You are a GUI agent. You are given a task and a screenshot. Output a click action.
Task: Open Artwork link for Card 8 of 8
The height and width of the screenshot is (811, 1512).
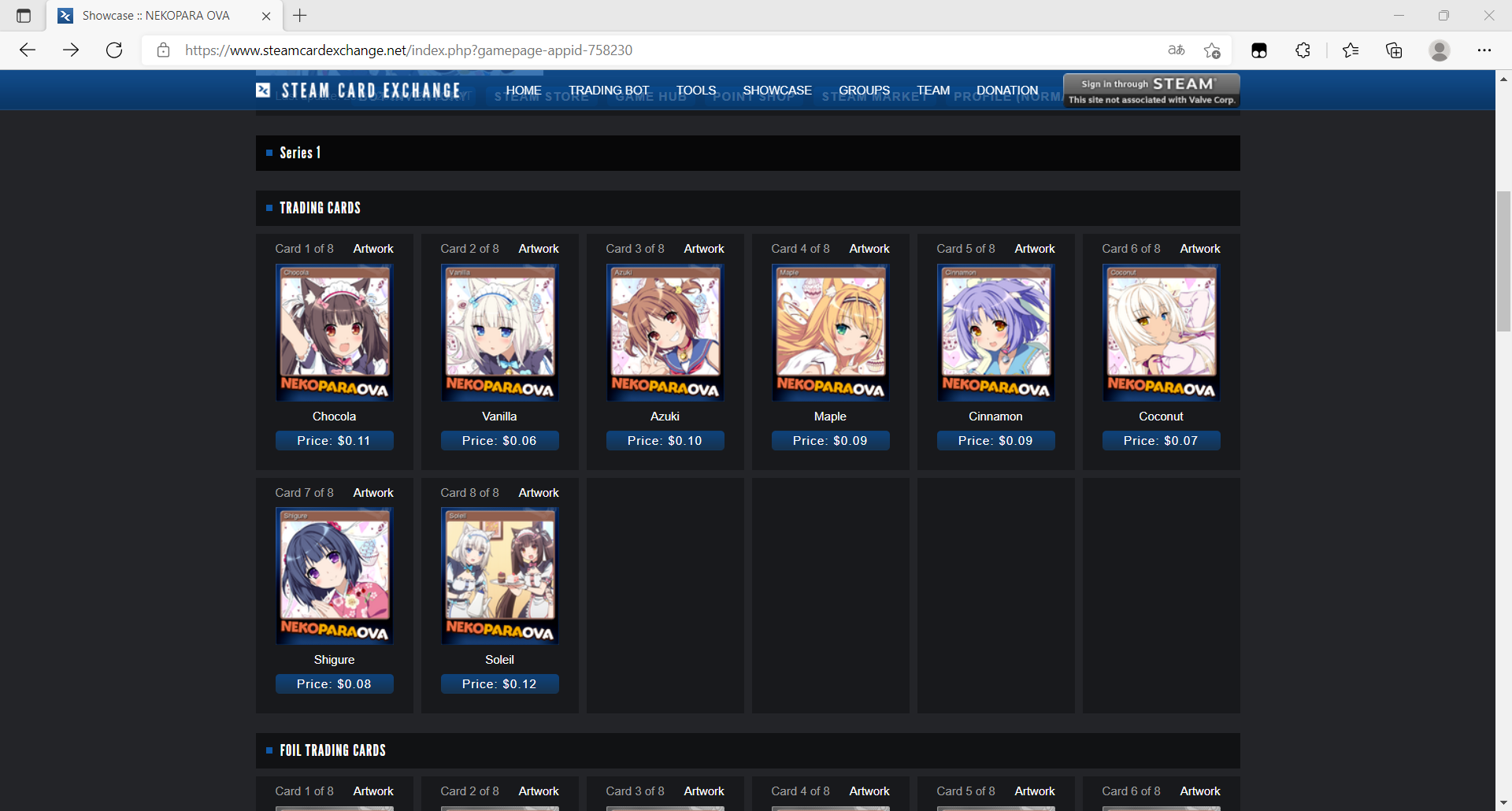click(539, 493)
